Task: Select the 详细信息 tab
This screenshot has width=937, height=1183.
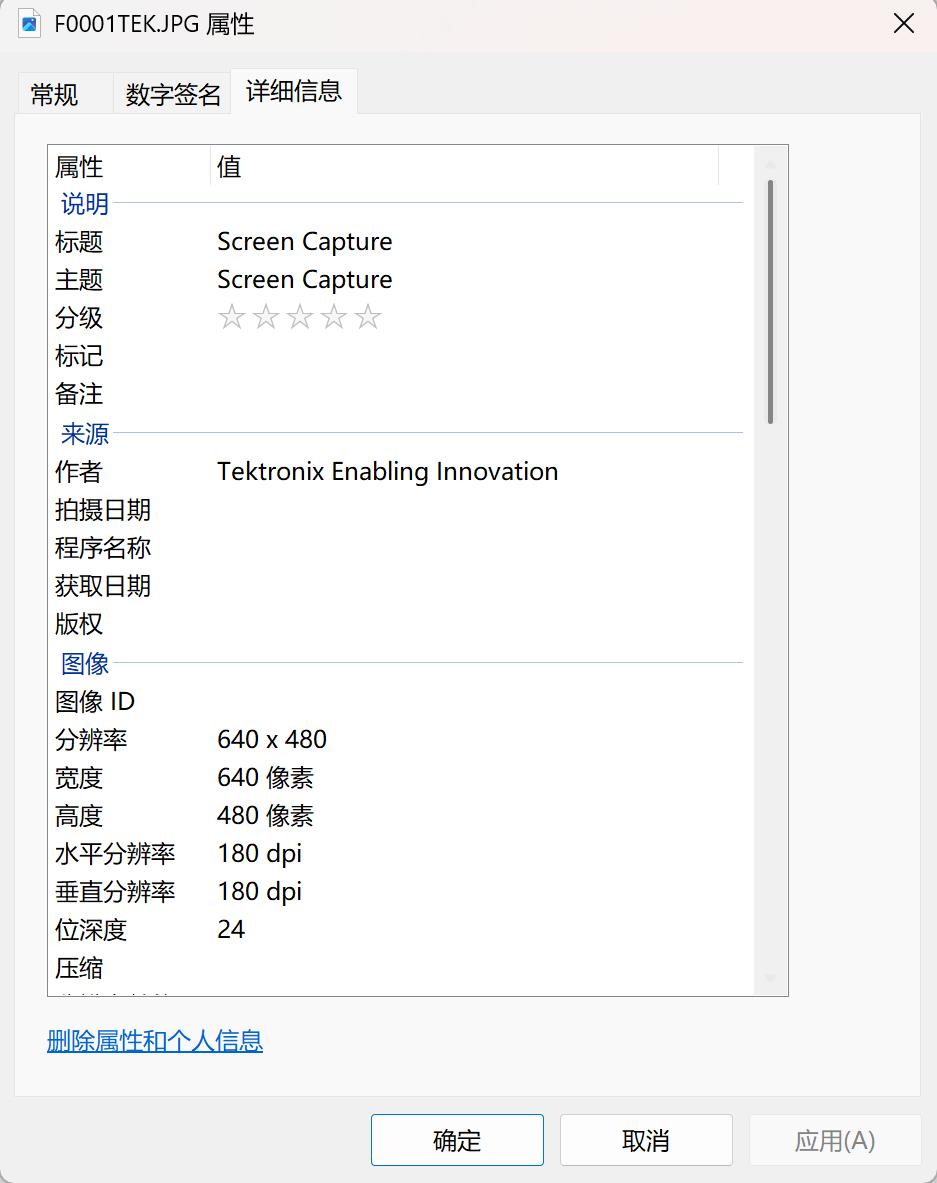Action: pyautogui.click(x=293, y=90)
